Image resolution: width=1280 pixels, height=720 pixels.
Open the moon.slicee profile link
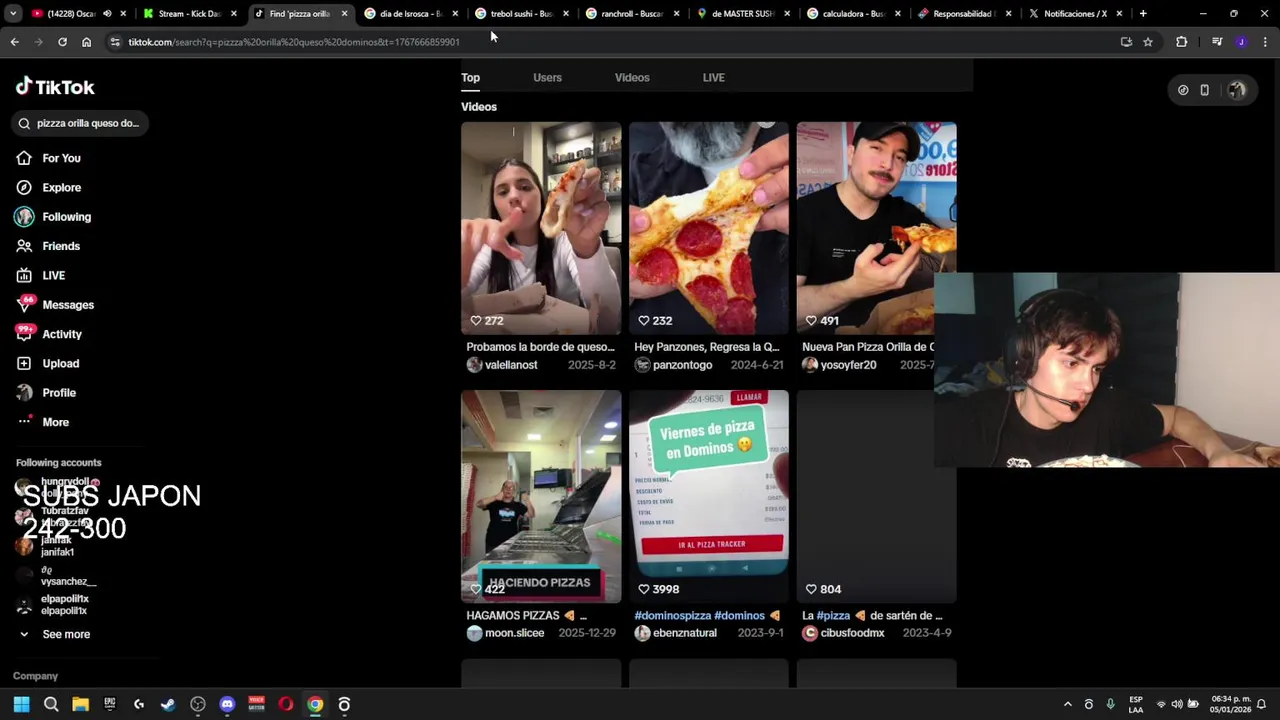click(x=514, y=633)
